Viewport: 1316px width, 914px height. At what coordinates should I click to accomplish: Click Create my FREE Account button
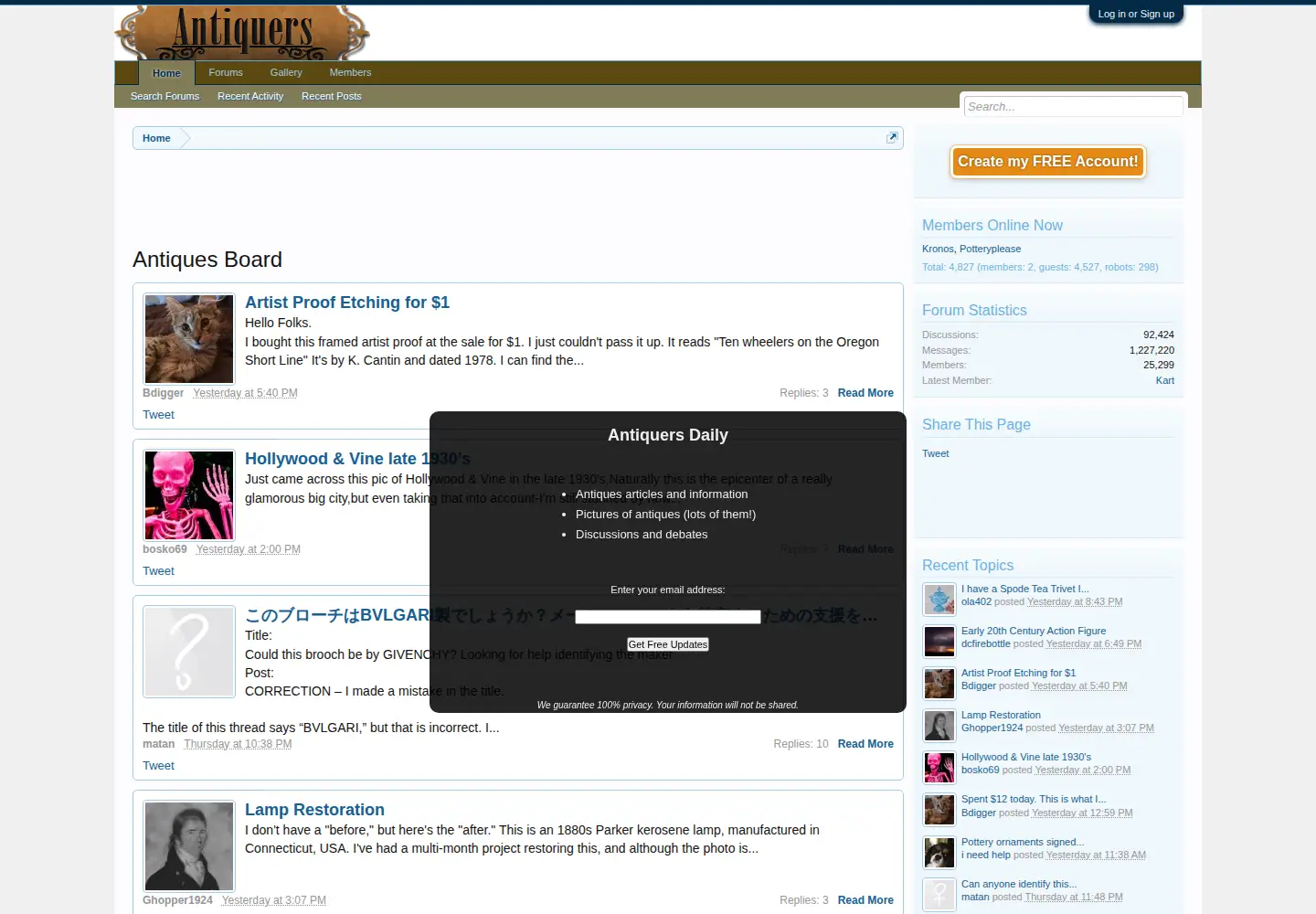1047,162
